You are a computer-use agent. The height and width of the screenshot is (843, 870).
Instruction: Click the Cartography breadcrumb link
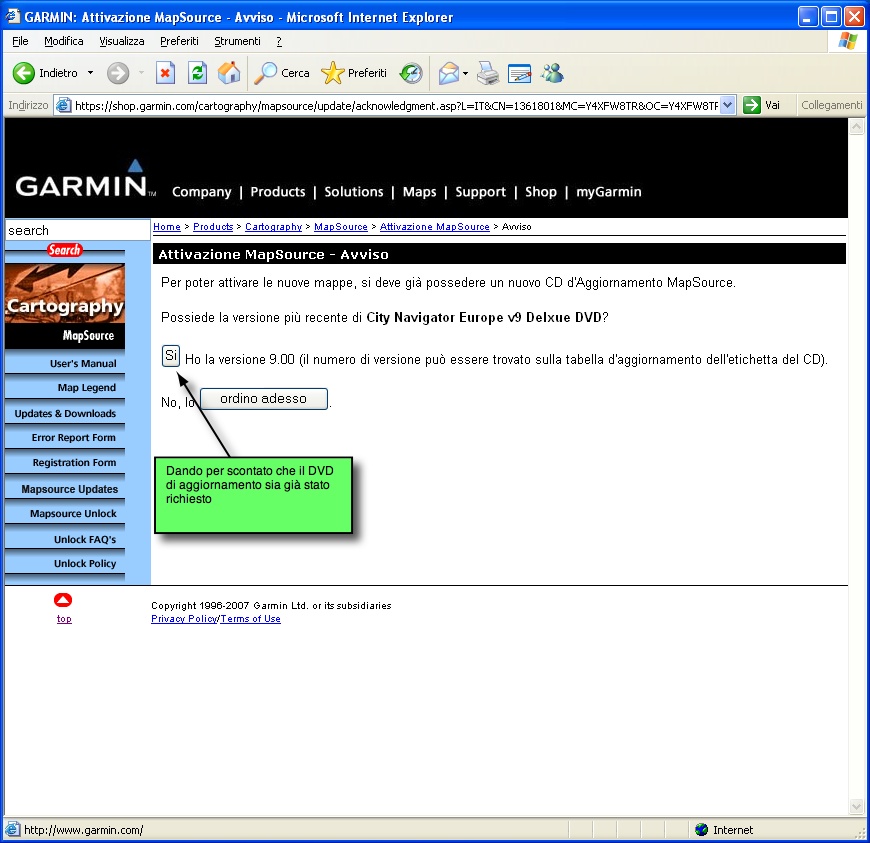tap(273, 227)
